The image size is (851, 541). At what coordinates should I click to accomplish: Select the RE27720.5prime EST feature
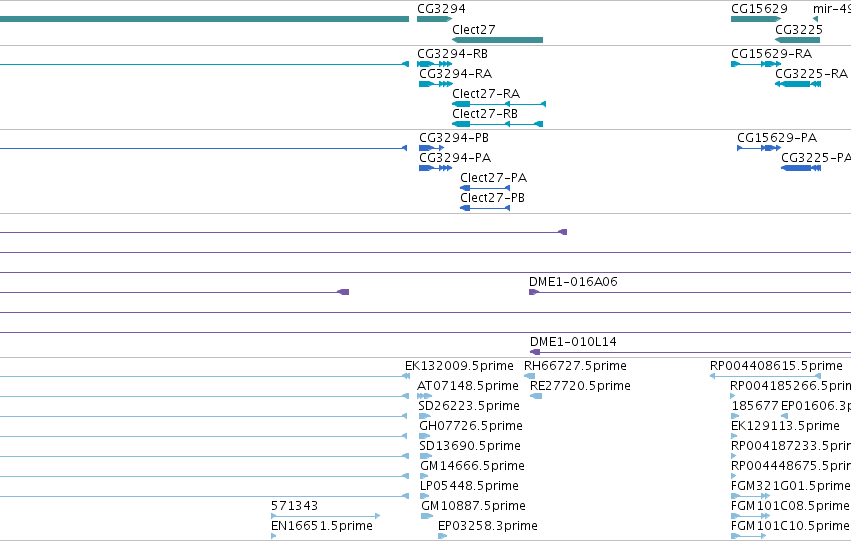click(536, 396)
